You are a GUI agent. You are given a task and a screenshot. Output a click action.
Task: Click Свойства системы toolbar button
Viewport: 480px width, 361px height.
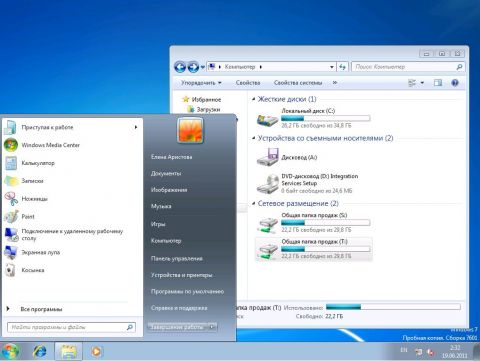click(298, 83)
